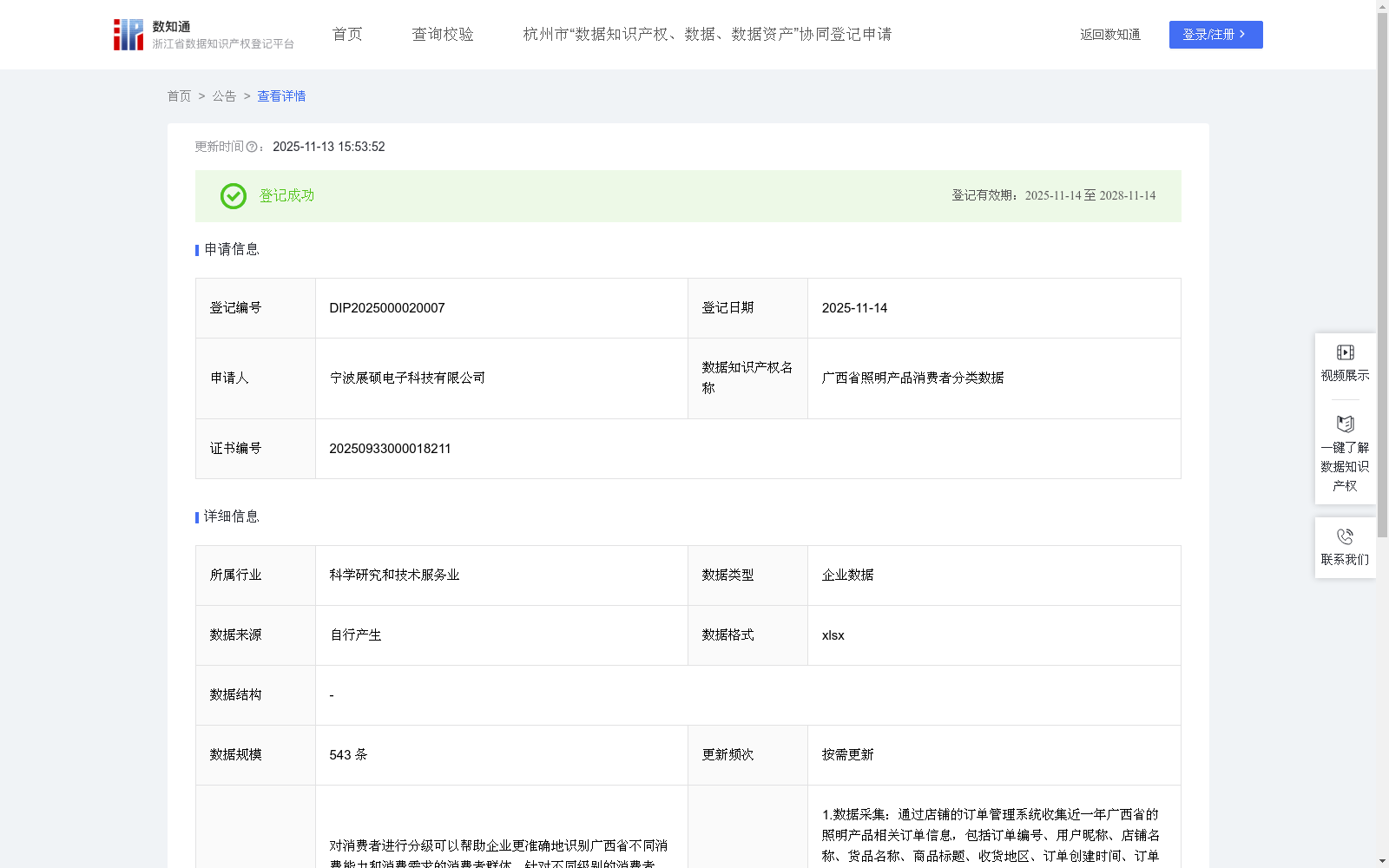Select registration number DIP2025000020007
1389x868 pixels.
[x=386, y=307]
